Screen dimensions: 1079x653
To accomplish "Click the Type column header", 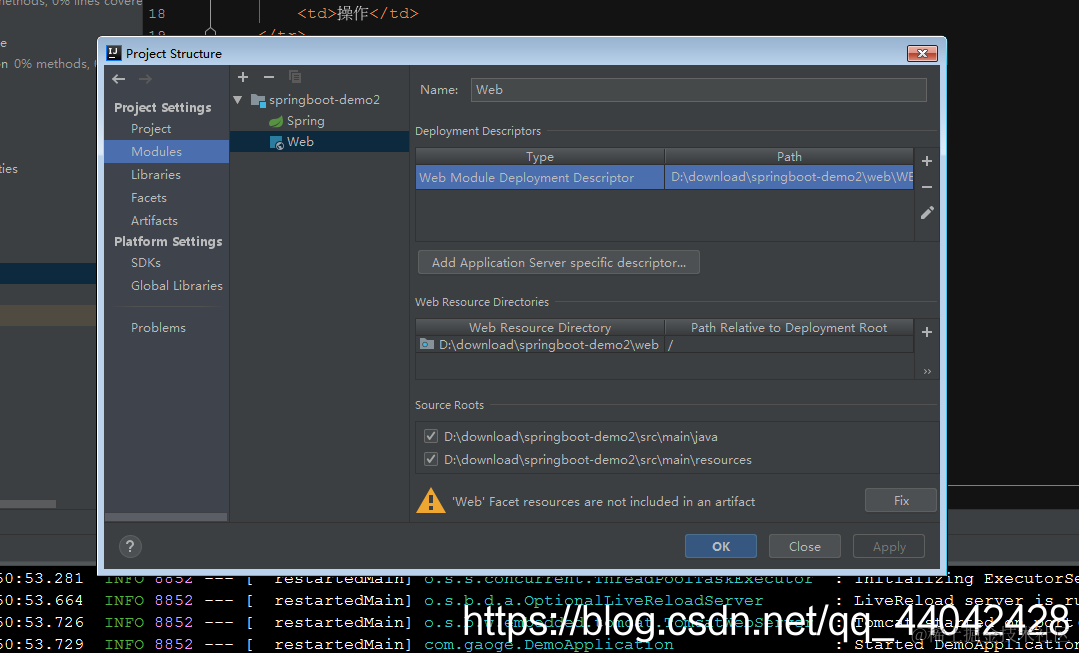I will 540,157.
